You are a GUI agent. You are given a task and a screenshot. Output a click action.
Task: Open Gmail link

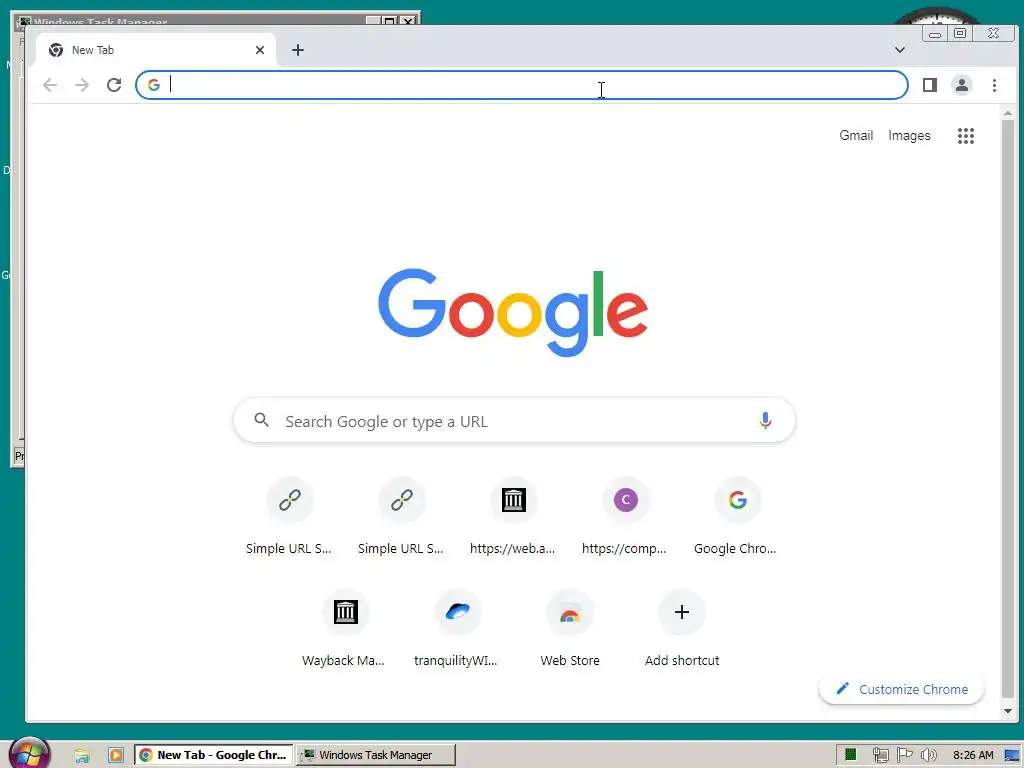[856, 135]
